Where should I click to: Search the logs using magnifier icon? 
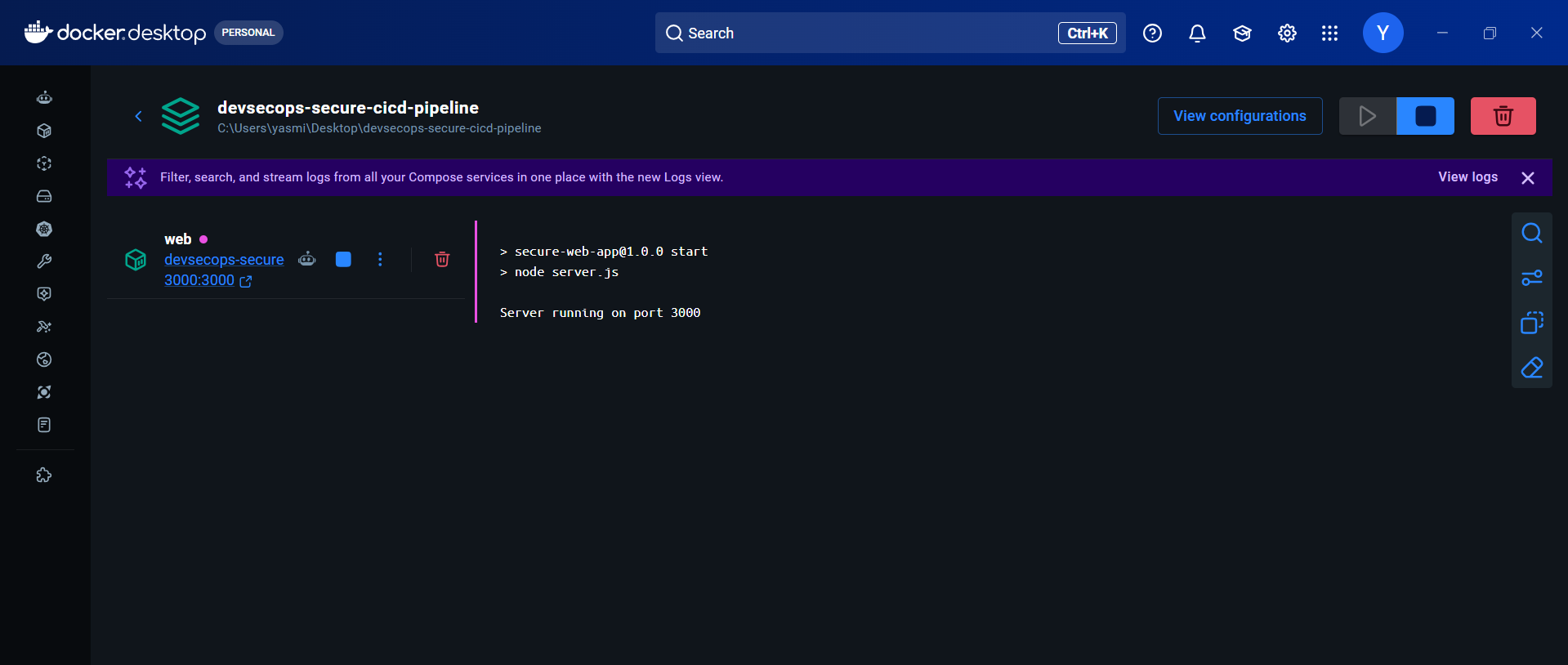click(x=1532, y=233)
